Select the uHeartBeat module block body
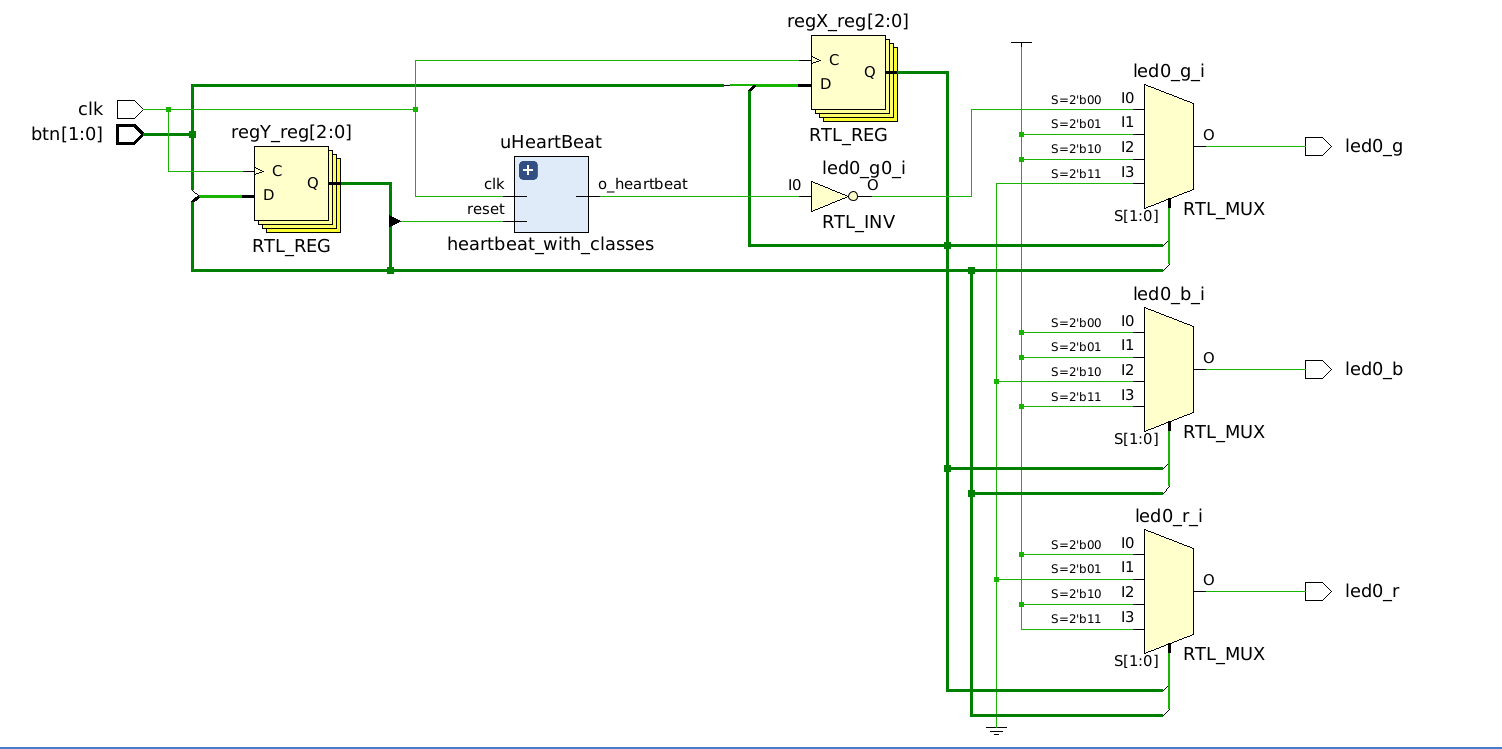1502x749 pixels. (551, 194)
